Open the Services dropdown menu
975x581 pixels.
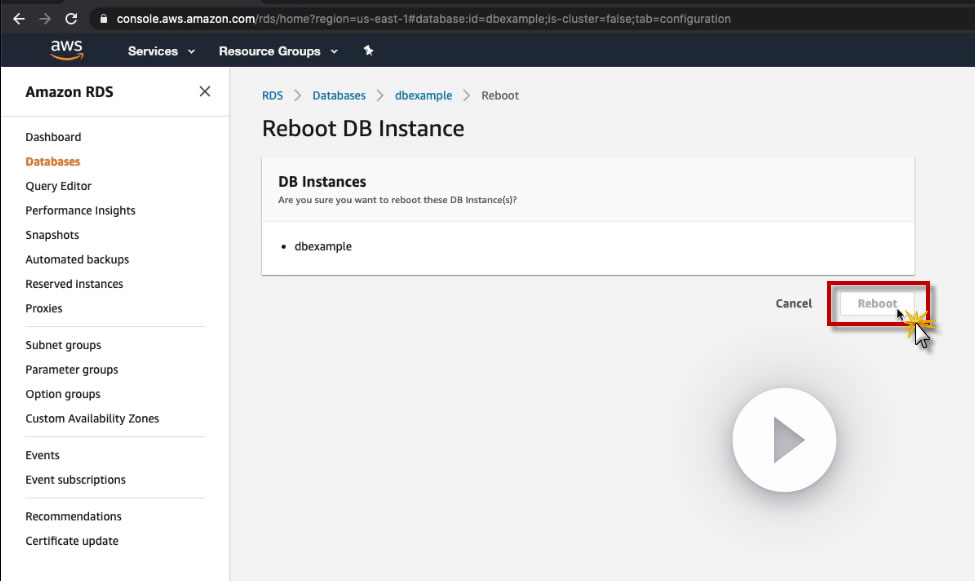click(x=161, y=51)
